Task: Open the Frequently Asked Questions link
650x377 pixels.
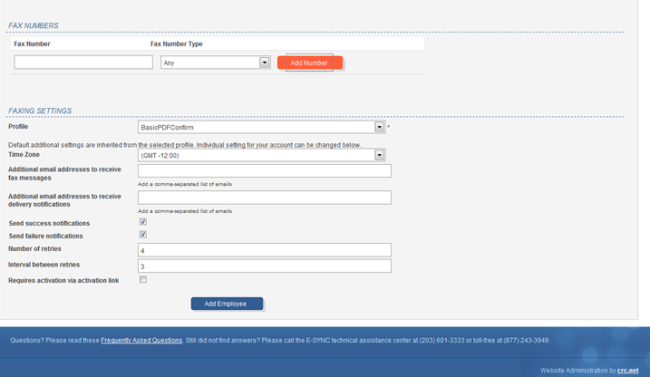Action: pos(141,341)
